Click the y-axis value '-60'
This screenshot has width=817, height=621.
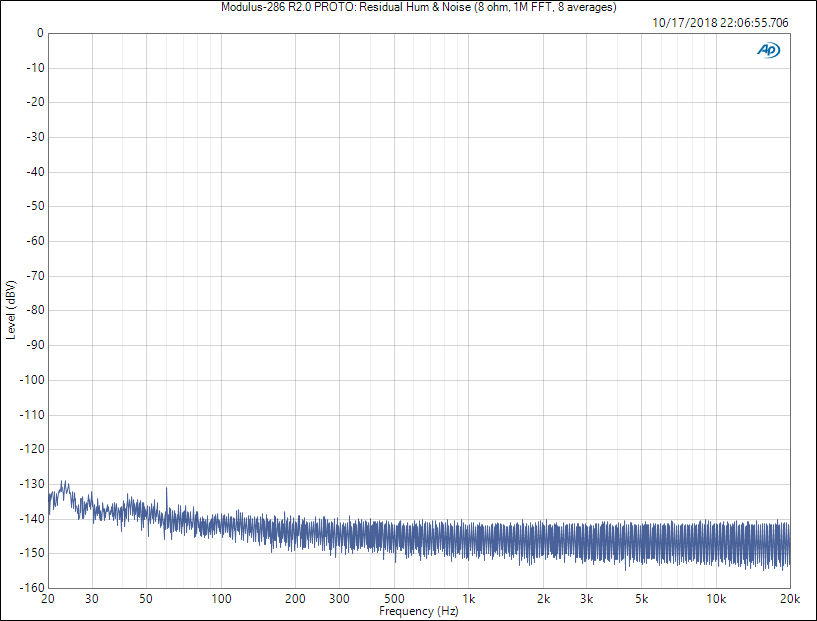point(36,241)
